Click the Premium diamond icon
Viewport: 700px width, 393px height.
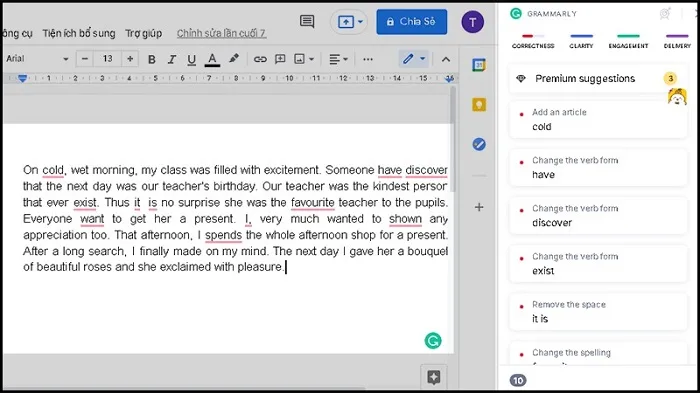click(521, 79)
